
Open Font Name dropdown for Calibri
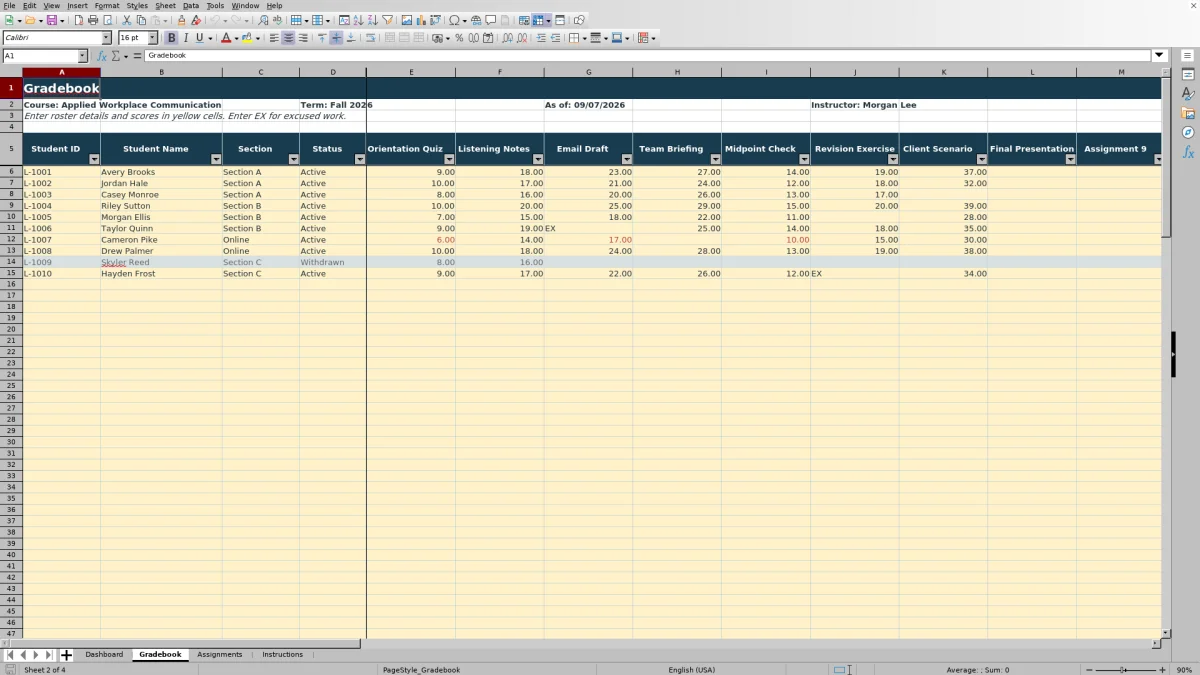click(106, 38)
